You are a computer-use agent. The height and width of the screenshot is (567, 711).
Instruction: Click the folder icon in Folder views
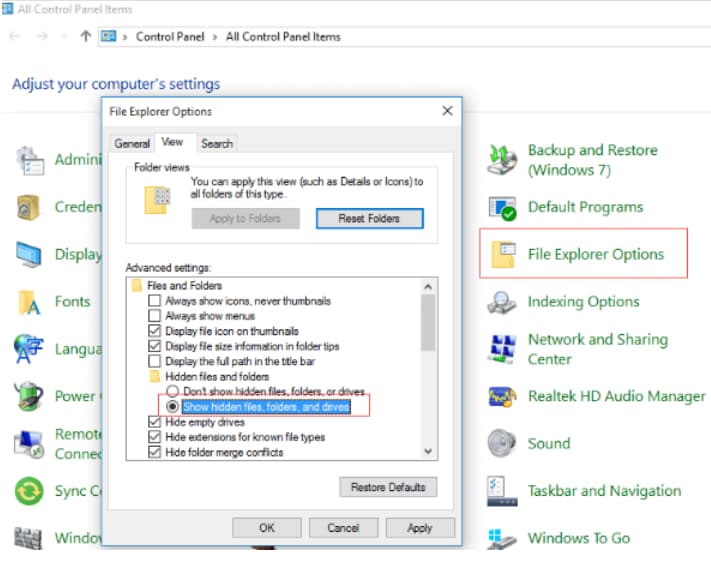157,200
